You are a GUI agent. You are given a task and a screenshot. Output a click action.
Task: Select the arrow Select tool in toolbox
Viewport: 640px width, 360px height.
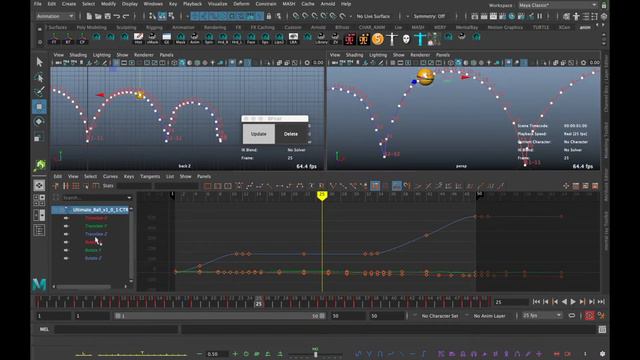point(39,62)
